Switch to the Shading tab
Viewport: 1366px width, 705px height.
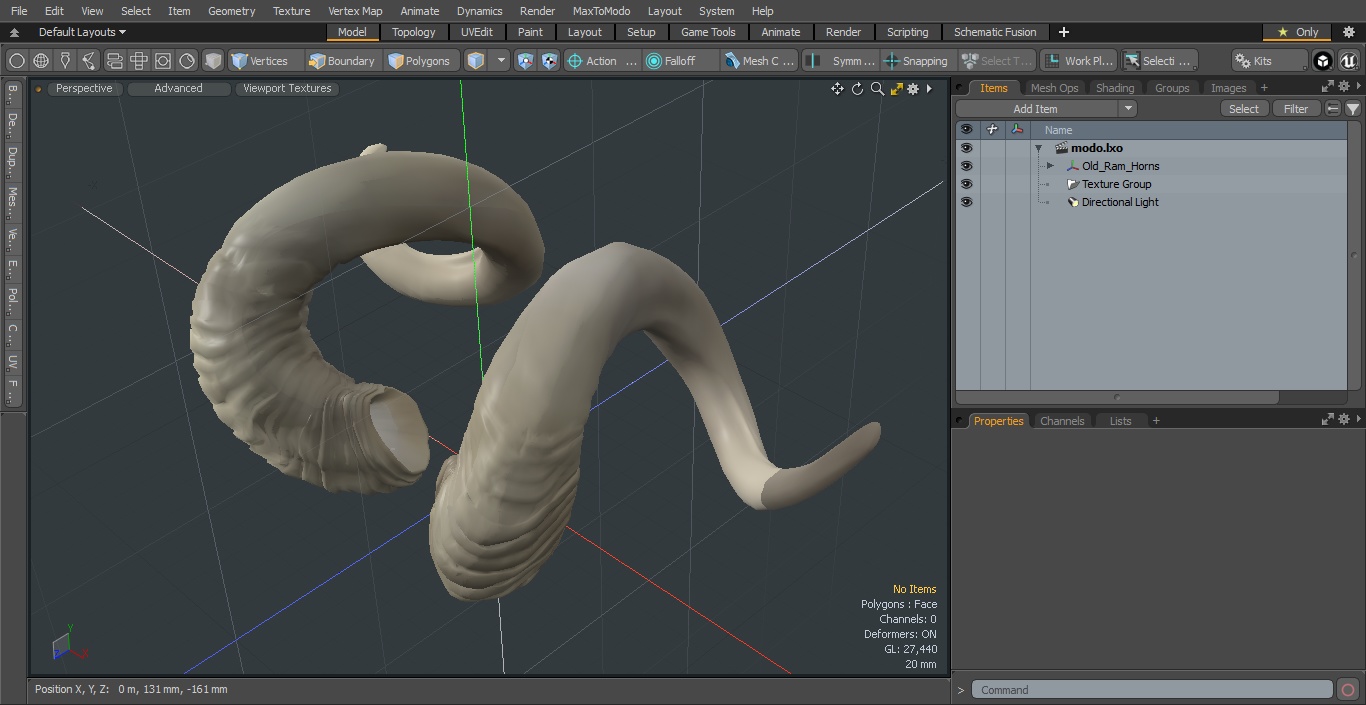point(1115,88)
